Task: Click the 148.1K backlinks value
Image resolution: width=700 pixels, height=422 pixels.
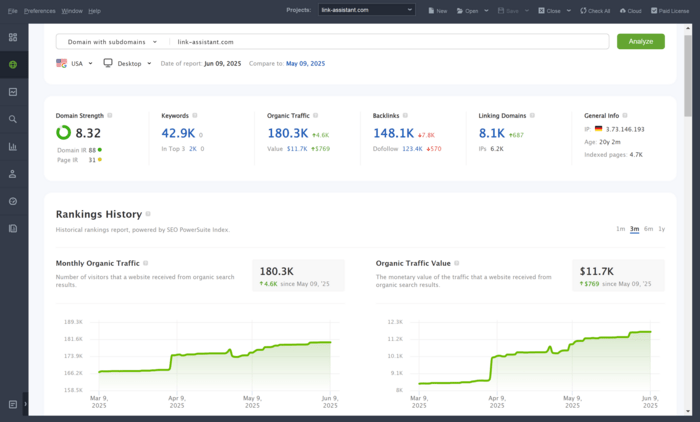Action: click(393, 133)
